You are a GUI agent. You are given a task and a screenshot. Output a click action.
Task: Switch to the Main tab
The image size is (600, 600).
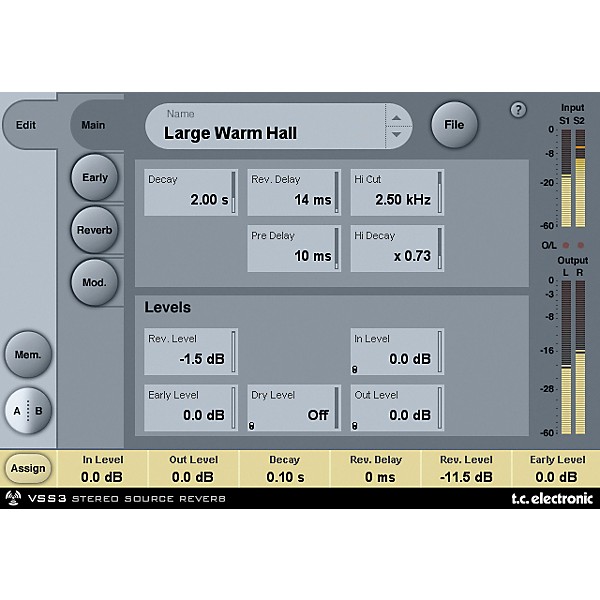[92, 126]
